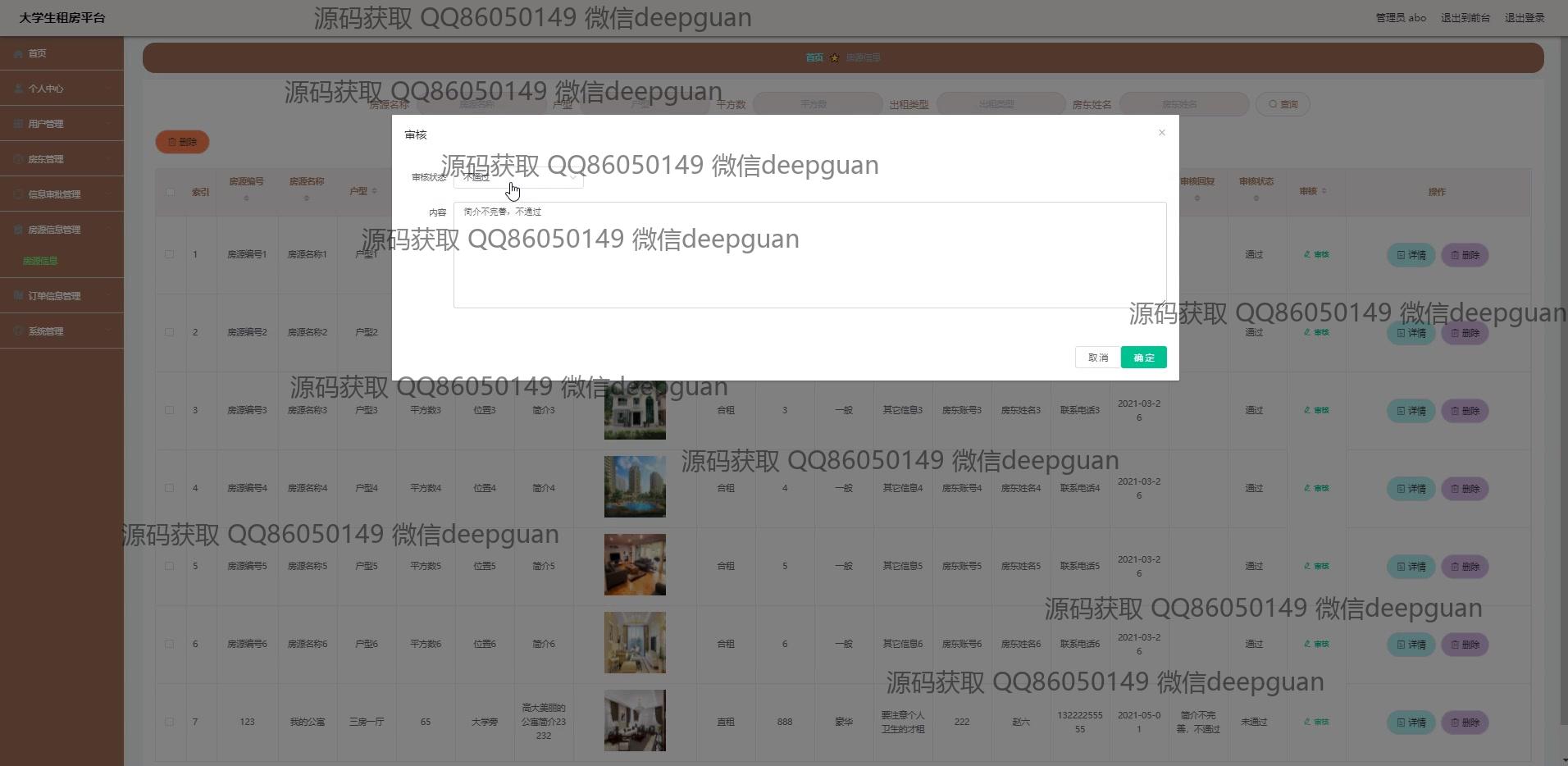Tick the checkbox for row 2
This screenshot has height=766, width=1568.
(x=170, y=332)
